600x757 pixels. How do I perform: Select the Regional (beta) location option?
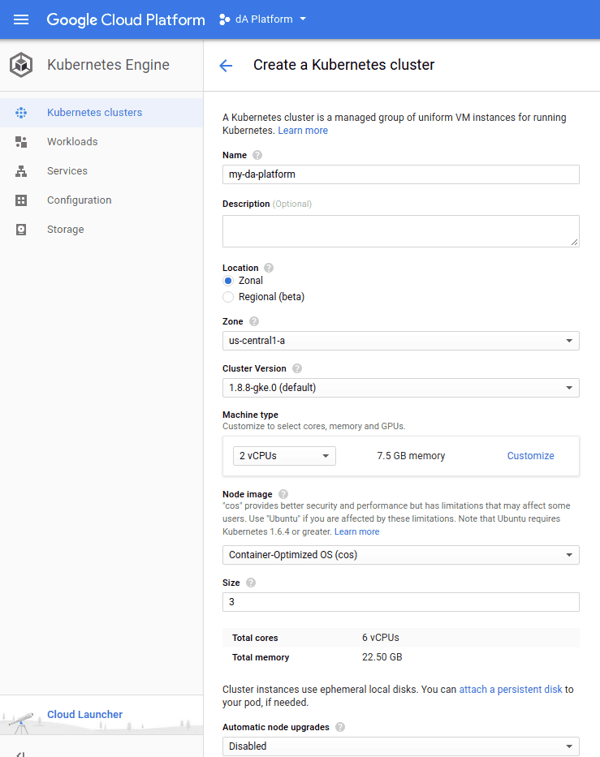228,296
